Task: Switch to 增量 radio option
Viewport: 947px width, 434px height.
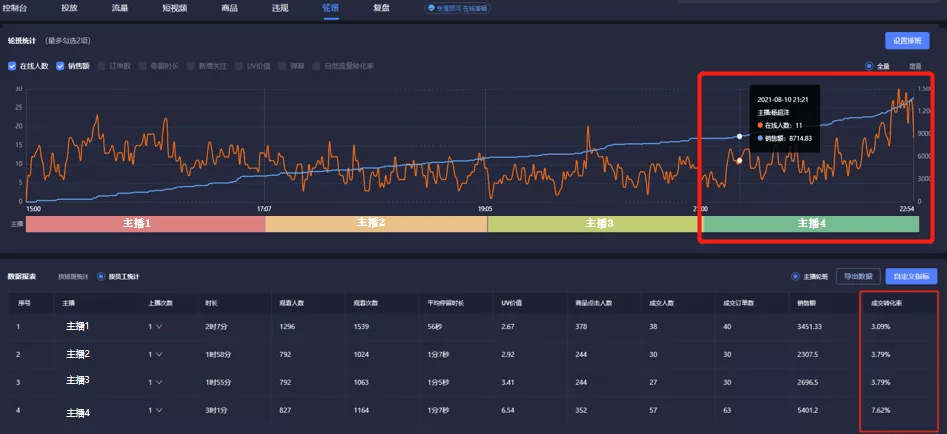Action: point(914,66)
